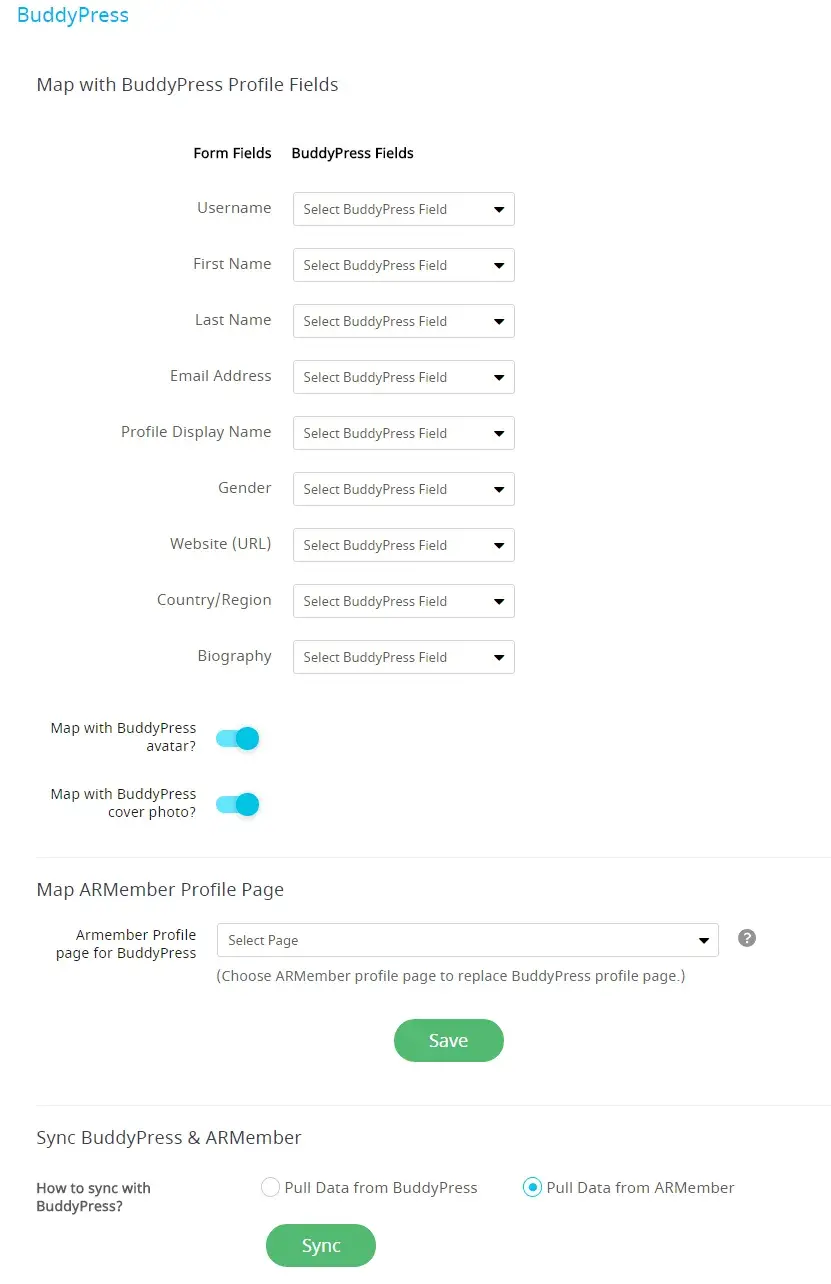831x1284 pixels.
Task: Click the Map ARMember Profile Page heading
Action: click(x=160, y=889)
